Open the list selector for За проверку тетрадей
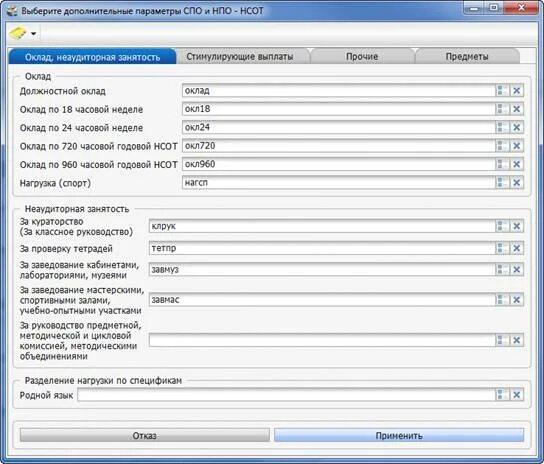Screen dimensions: 544x464 pyautogui.click(x=502, y=248)
